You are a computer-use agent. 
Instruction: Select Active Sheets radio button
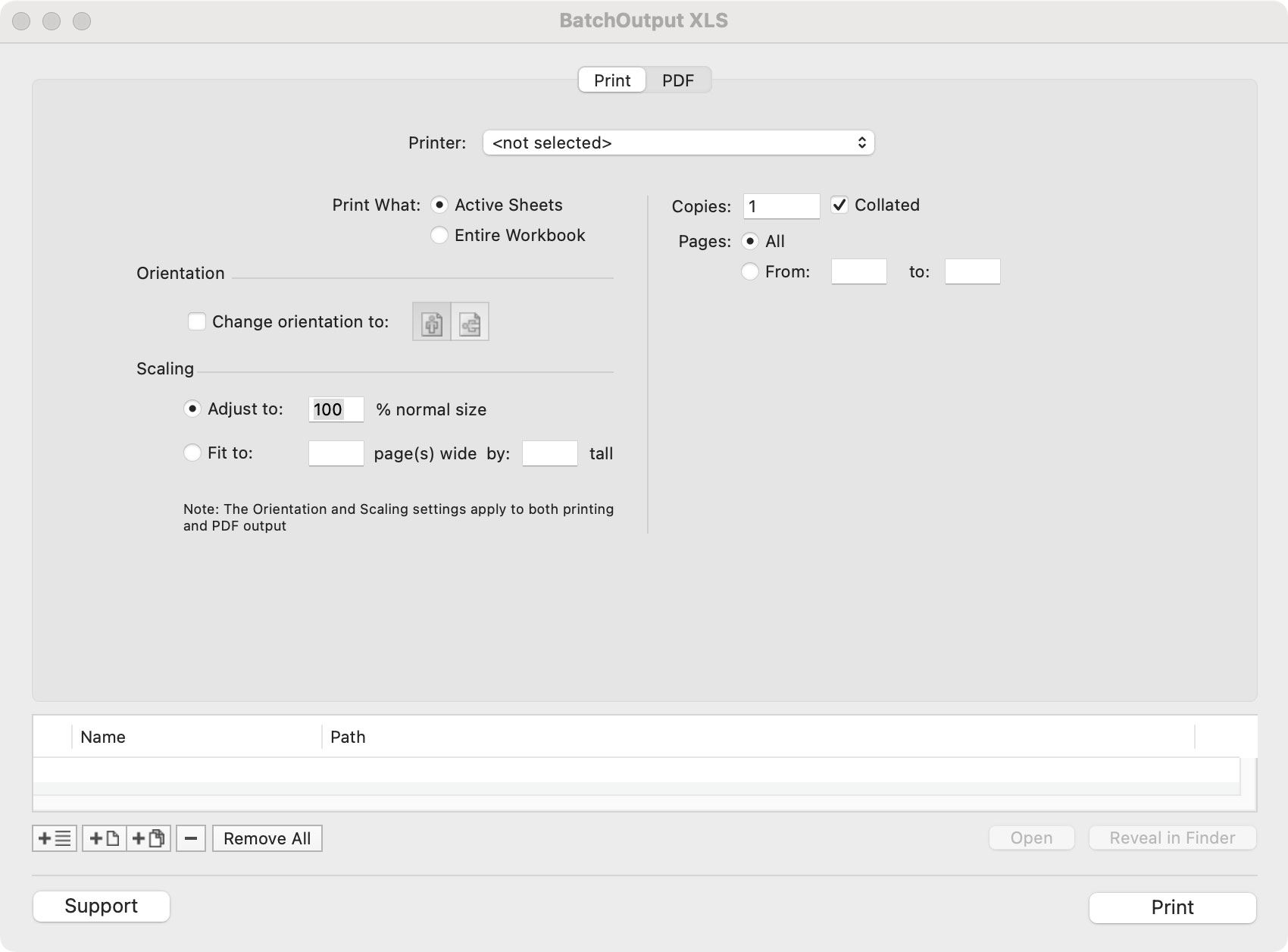click(x=439, y=205)
